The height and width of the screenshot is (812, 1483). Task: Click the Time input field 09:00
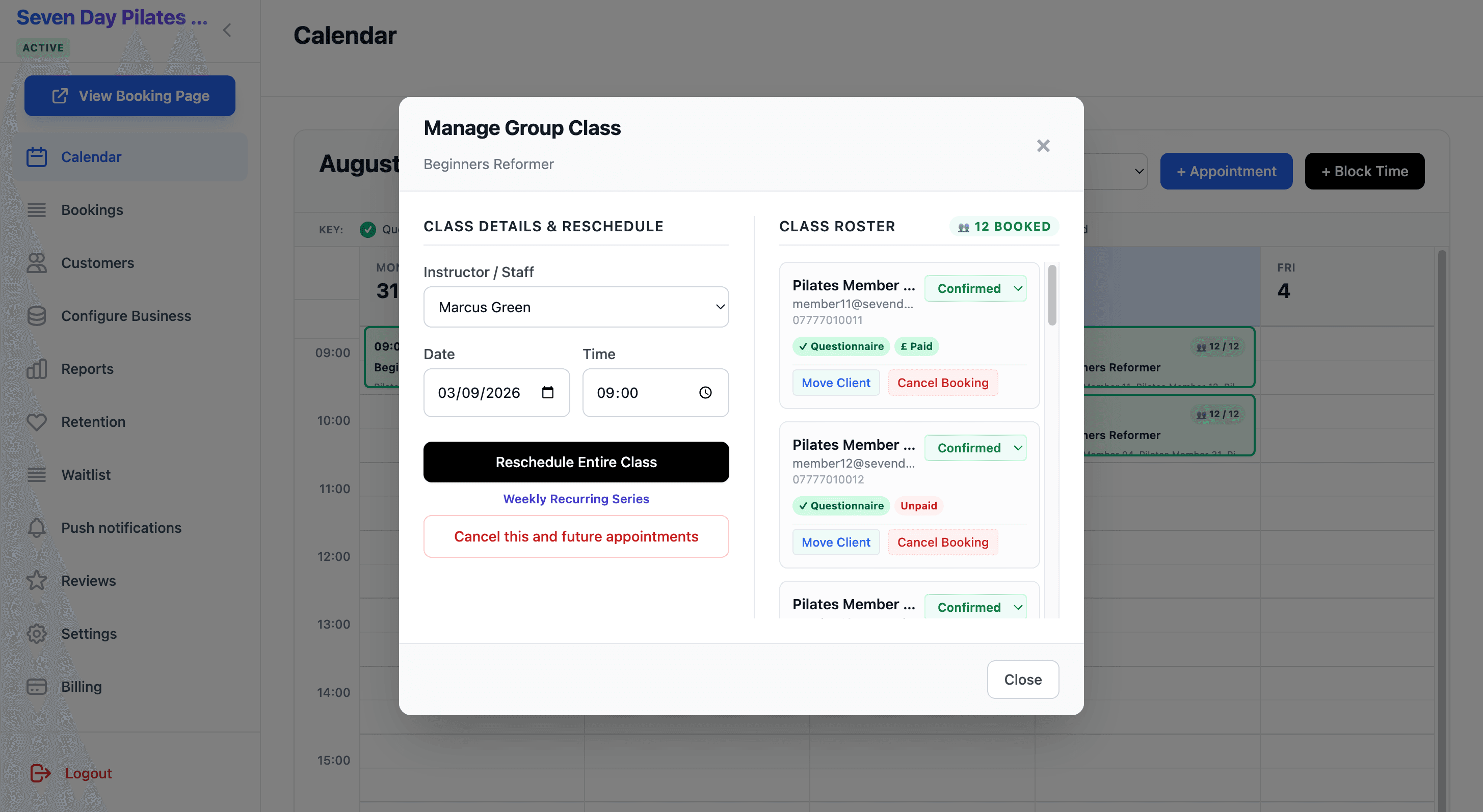click(655, 392)
